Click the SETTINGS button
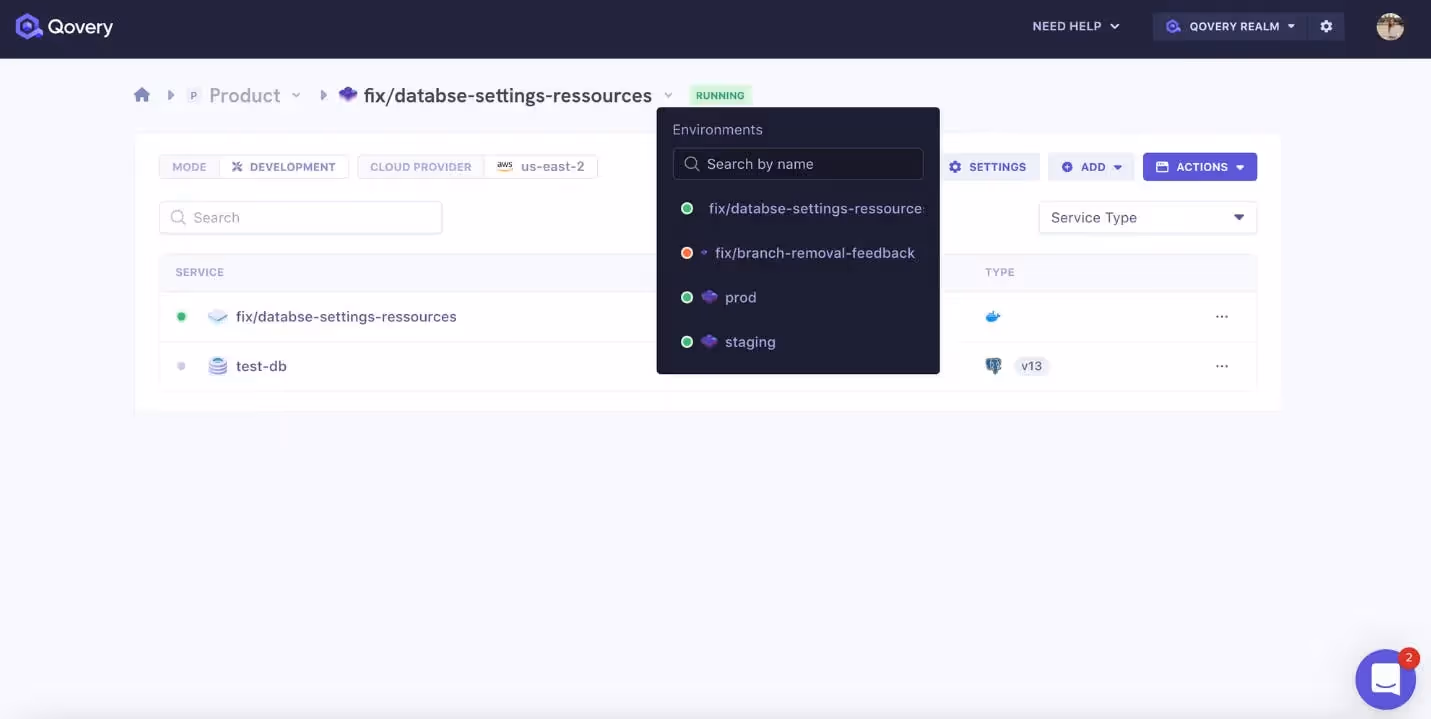 989,166
